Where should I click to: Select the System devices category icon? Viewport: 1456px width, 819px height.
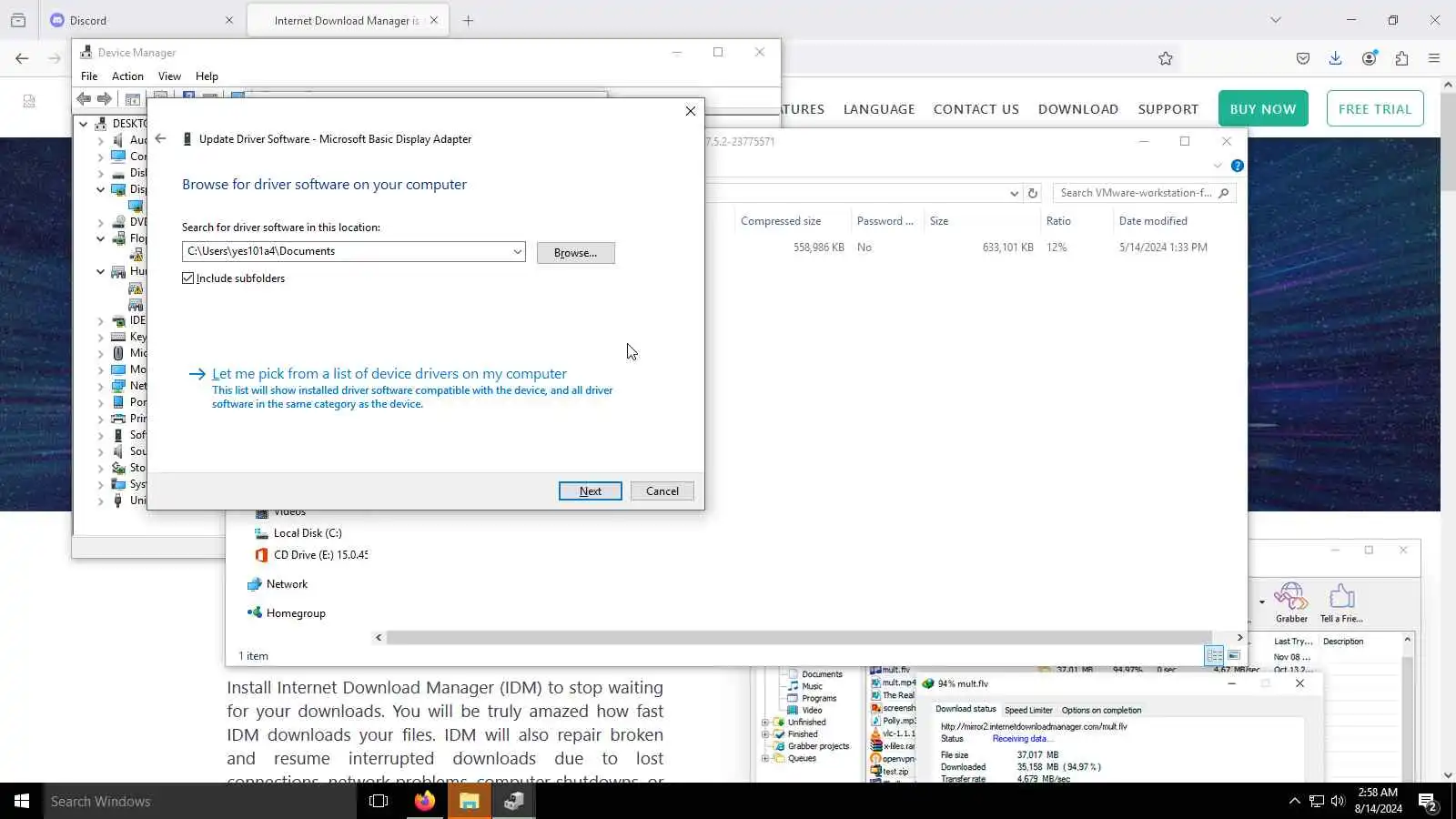(x=118, y=484)
